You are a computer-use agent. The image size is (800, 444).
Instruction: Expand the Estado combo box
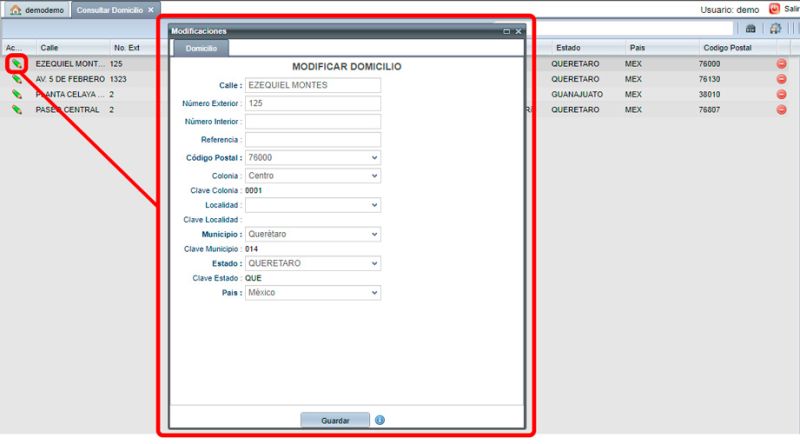coord(374,264)
